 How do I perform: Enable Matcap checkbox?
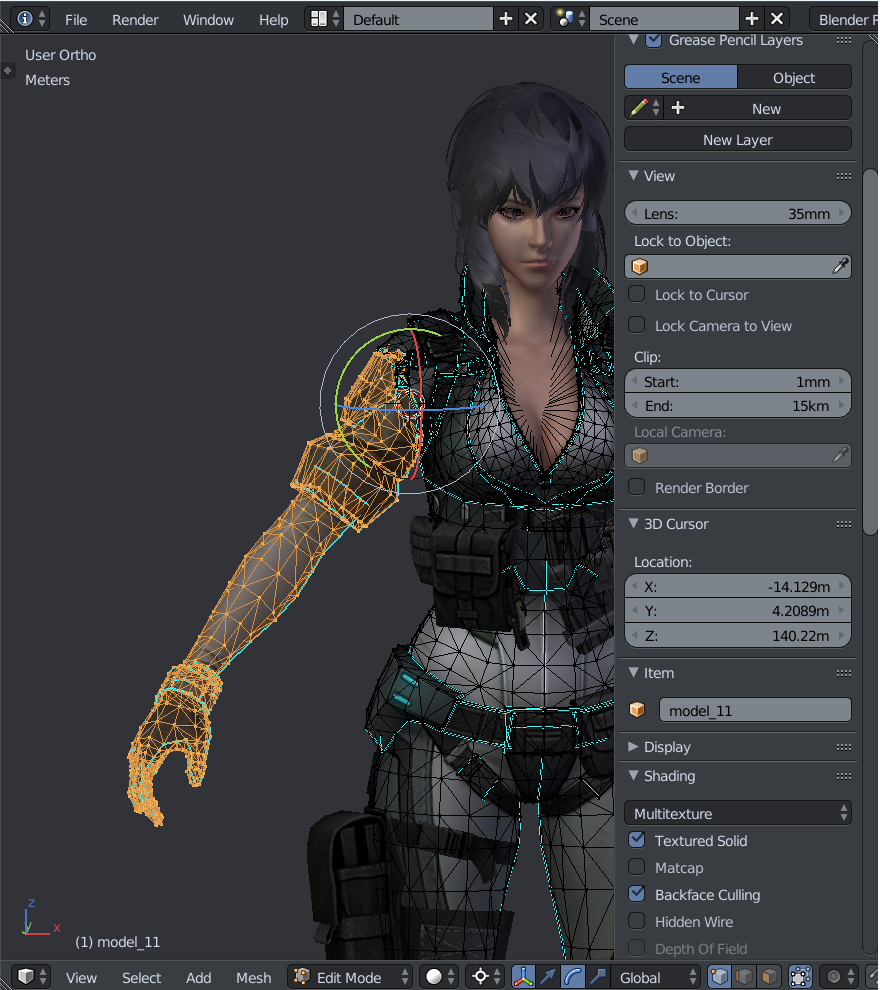[x=636, y=867]
